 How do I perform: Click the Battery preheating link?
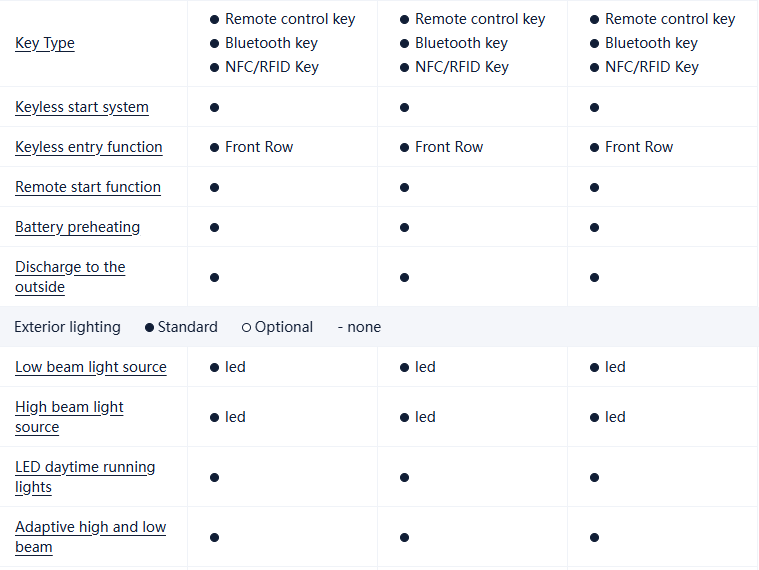(x=78, y=227)
